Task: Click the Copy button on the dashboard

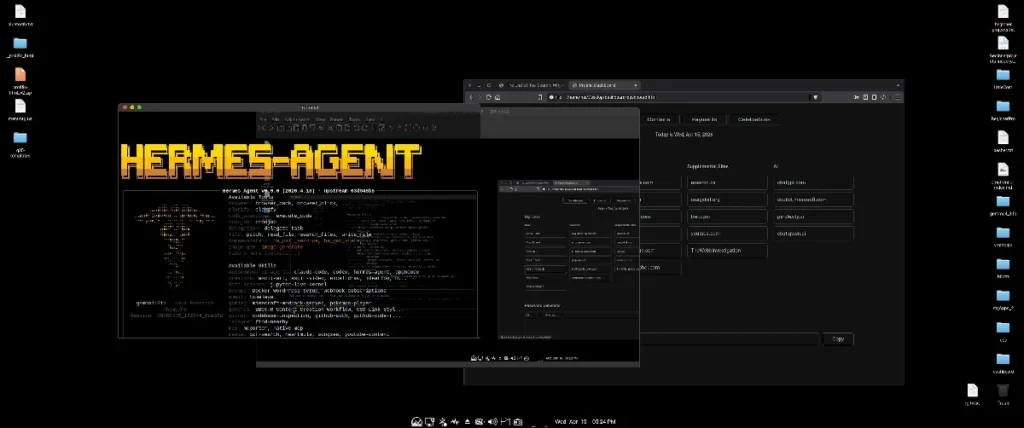Action: 838,339
